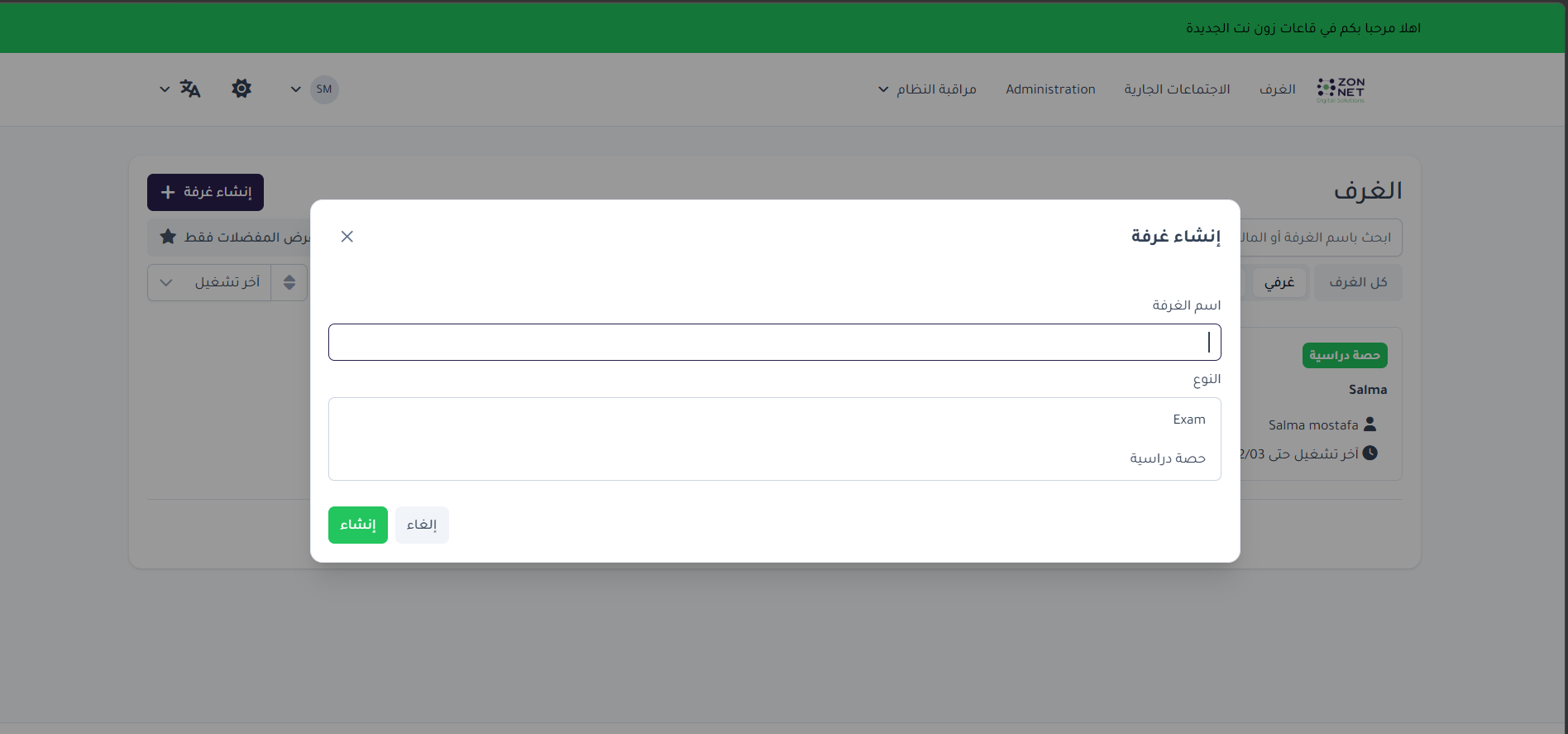Click the settings gear icon
This screenshot has width=1568, height=734.
[x=241, y=89]
